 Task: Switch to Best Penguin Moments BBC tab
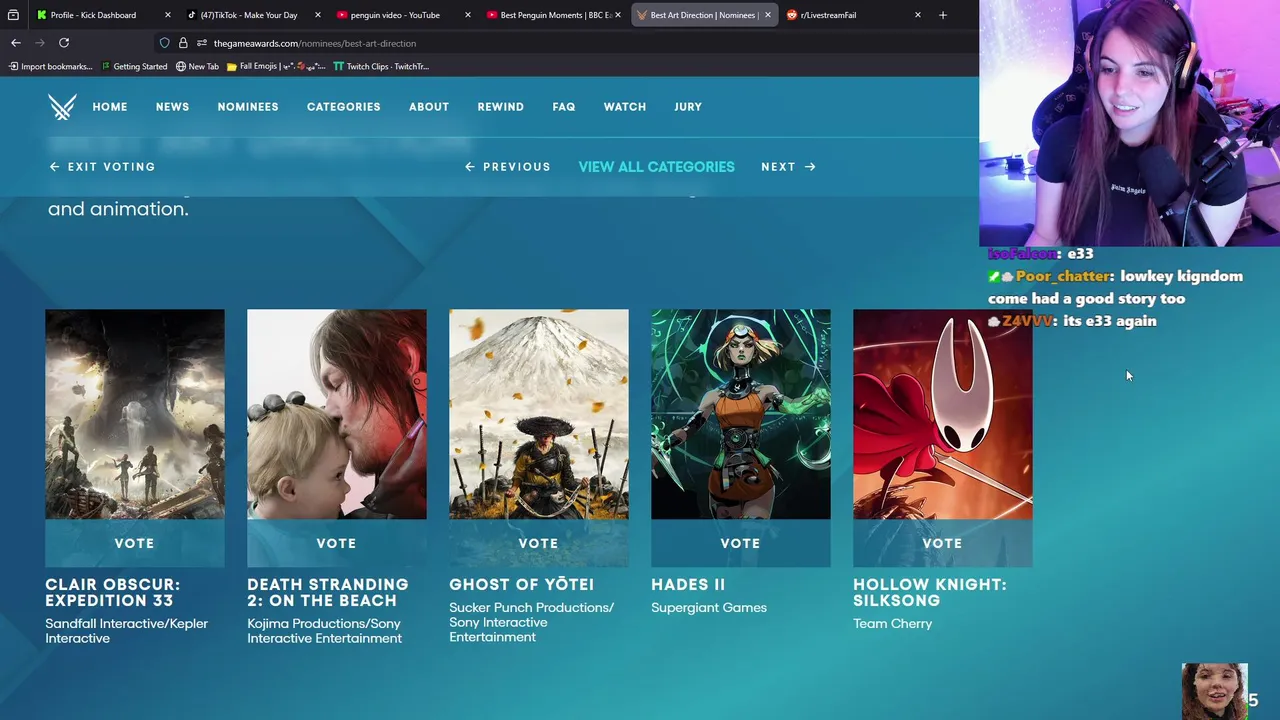(555, 15)
